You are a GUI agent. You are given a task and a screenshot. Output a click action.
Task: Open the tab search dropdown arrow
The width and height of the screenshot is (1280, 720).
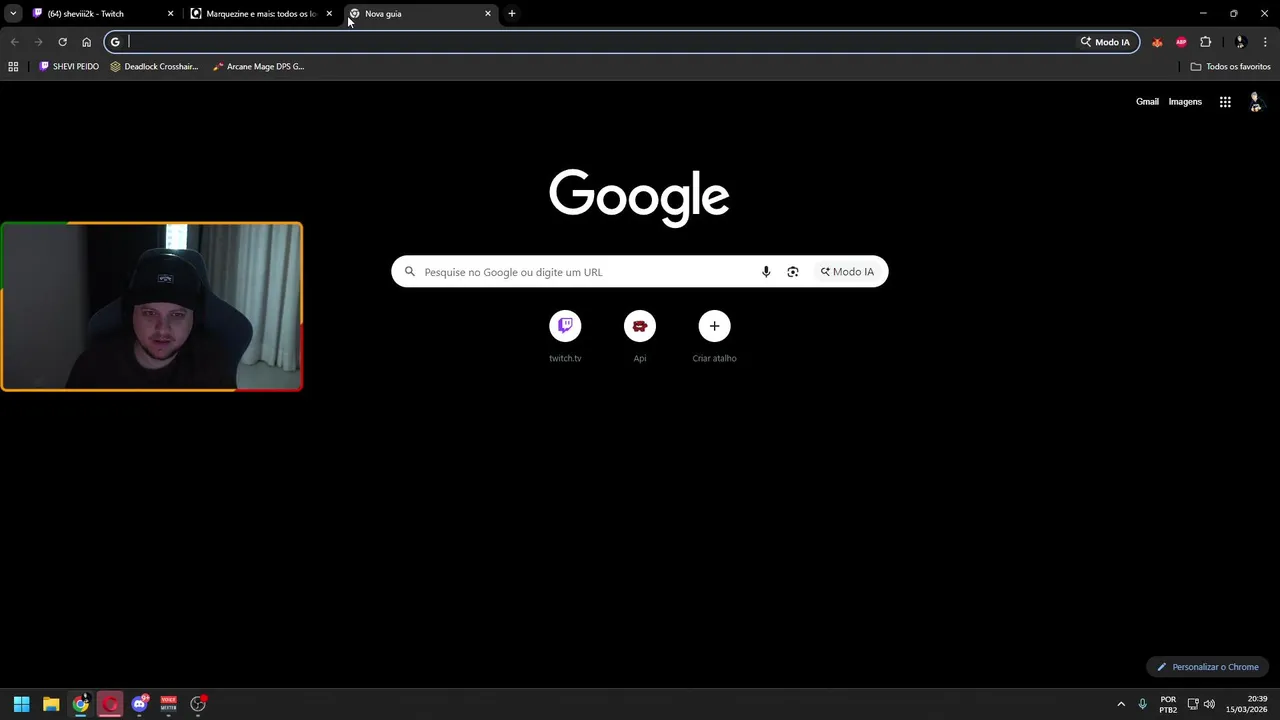click(13, 14)
